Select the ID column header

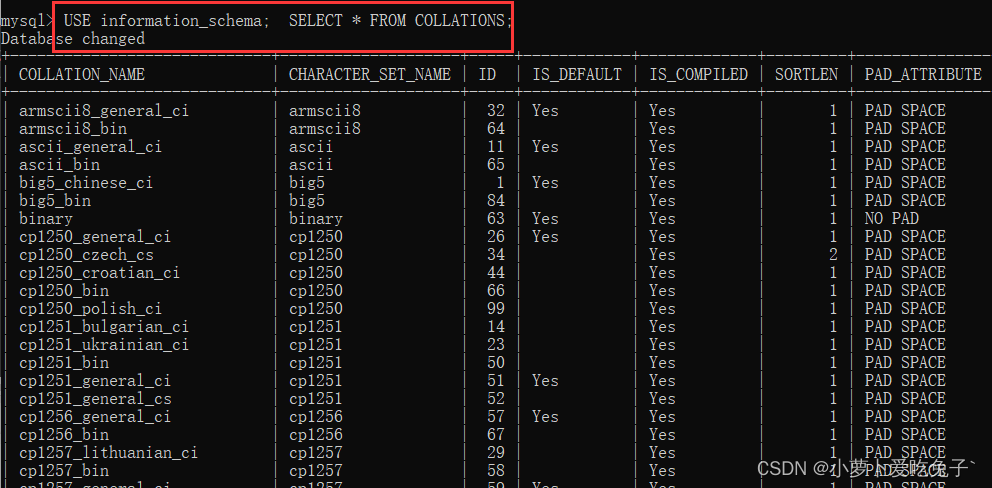[x=487, y=75]
